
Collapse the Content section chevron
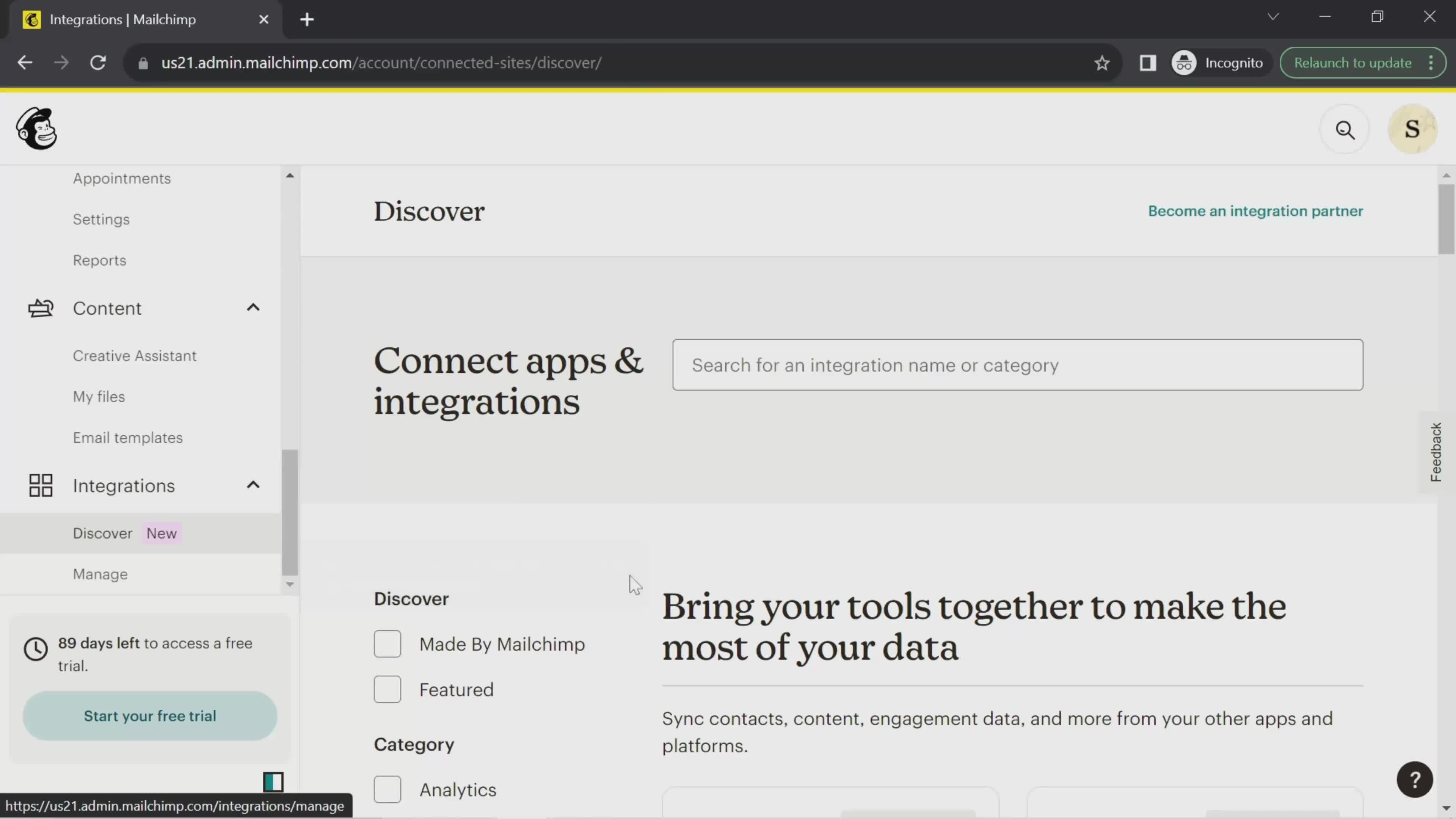tap(253, 308)
